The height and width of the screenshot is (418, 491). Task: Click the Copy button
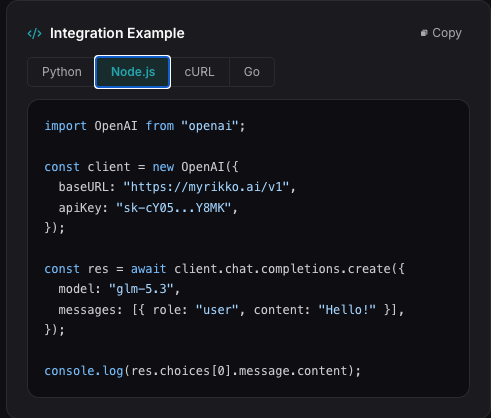tap(441, 33)
